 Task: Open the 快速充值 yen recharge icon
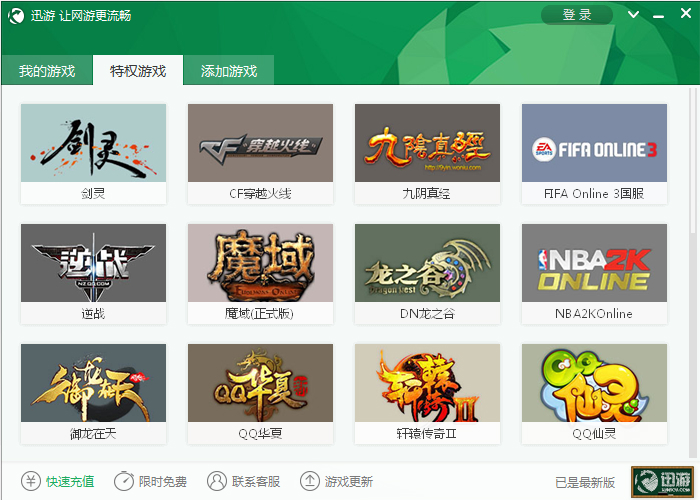pos(31,481)
